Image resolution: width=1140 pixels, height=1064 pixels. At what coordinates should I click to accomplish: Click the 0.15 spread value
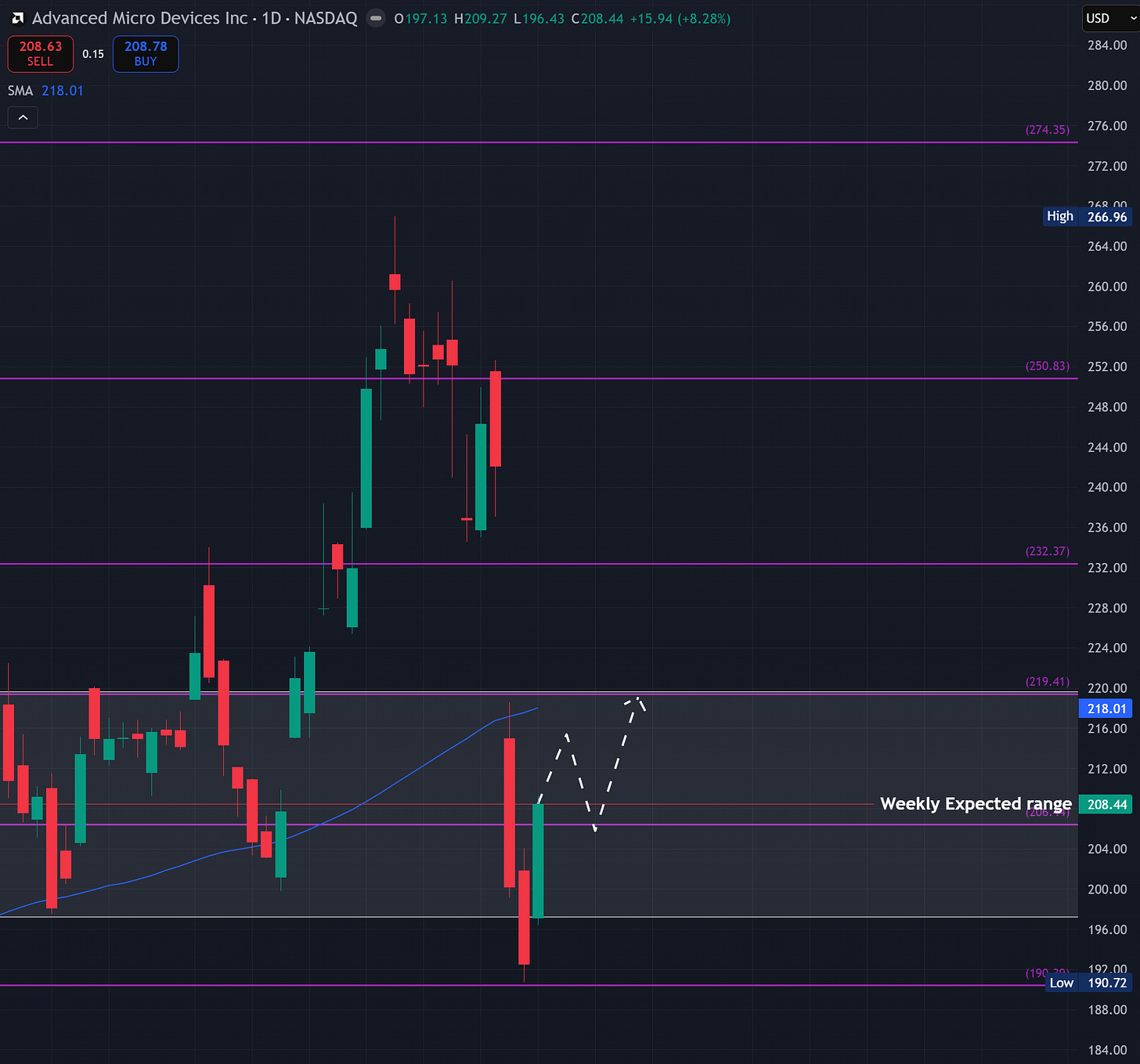(93, 54)
